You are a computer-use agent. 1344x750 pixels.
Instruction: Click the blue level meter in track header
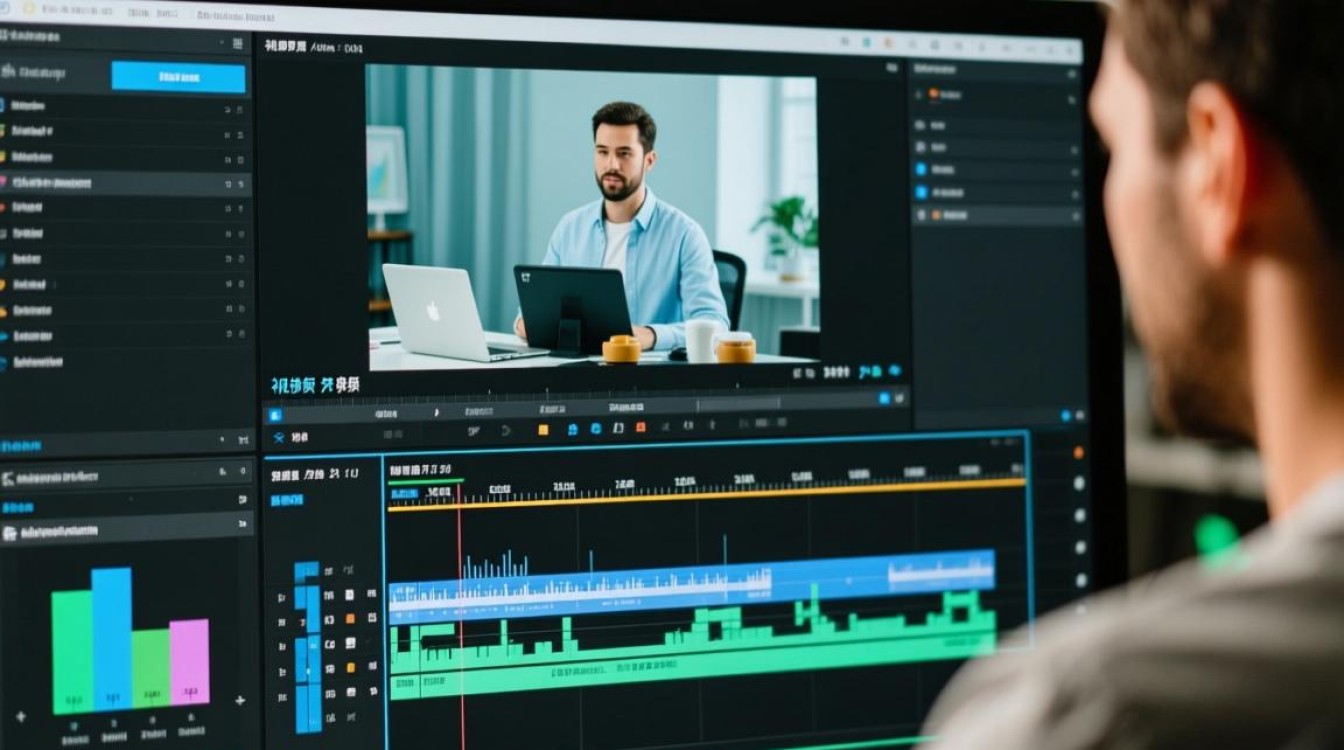[x=308, y=645]
